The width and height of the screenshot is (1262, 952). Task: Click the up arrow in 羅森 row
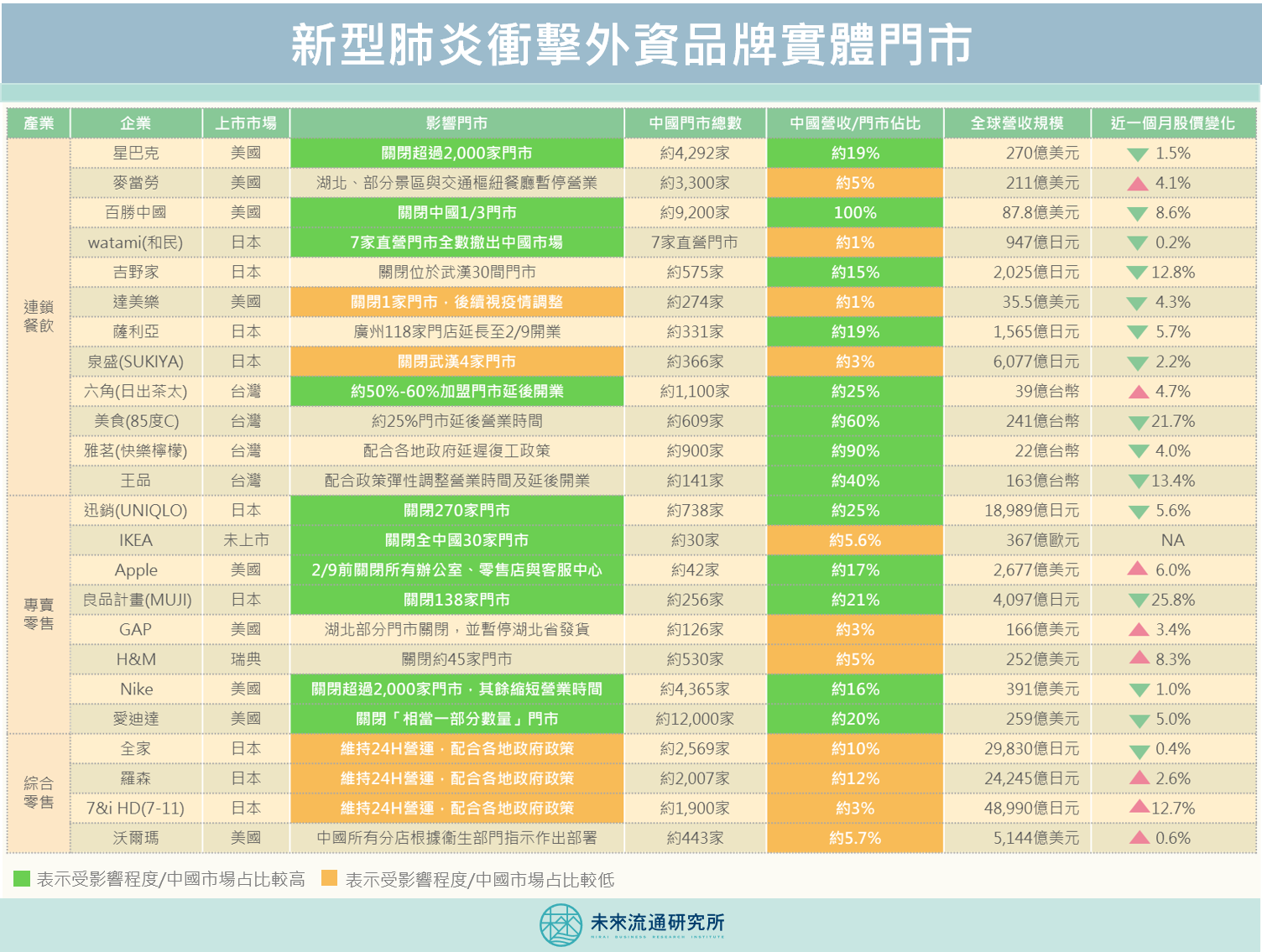[x=1138, y=778]
